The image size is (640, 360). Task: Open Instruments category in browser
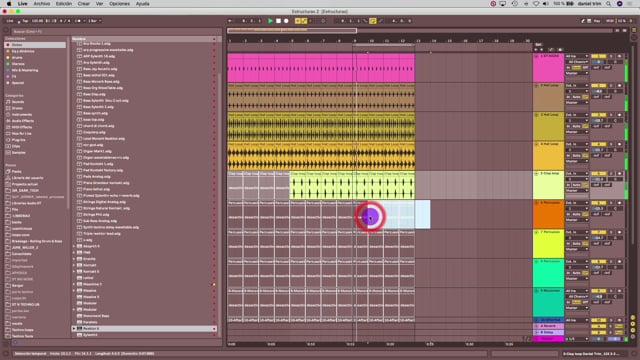click(x=21, y=115)
